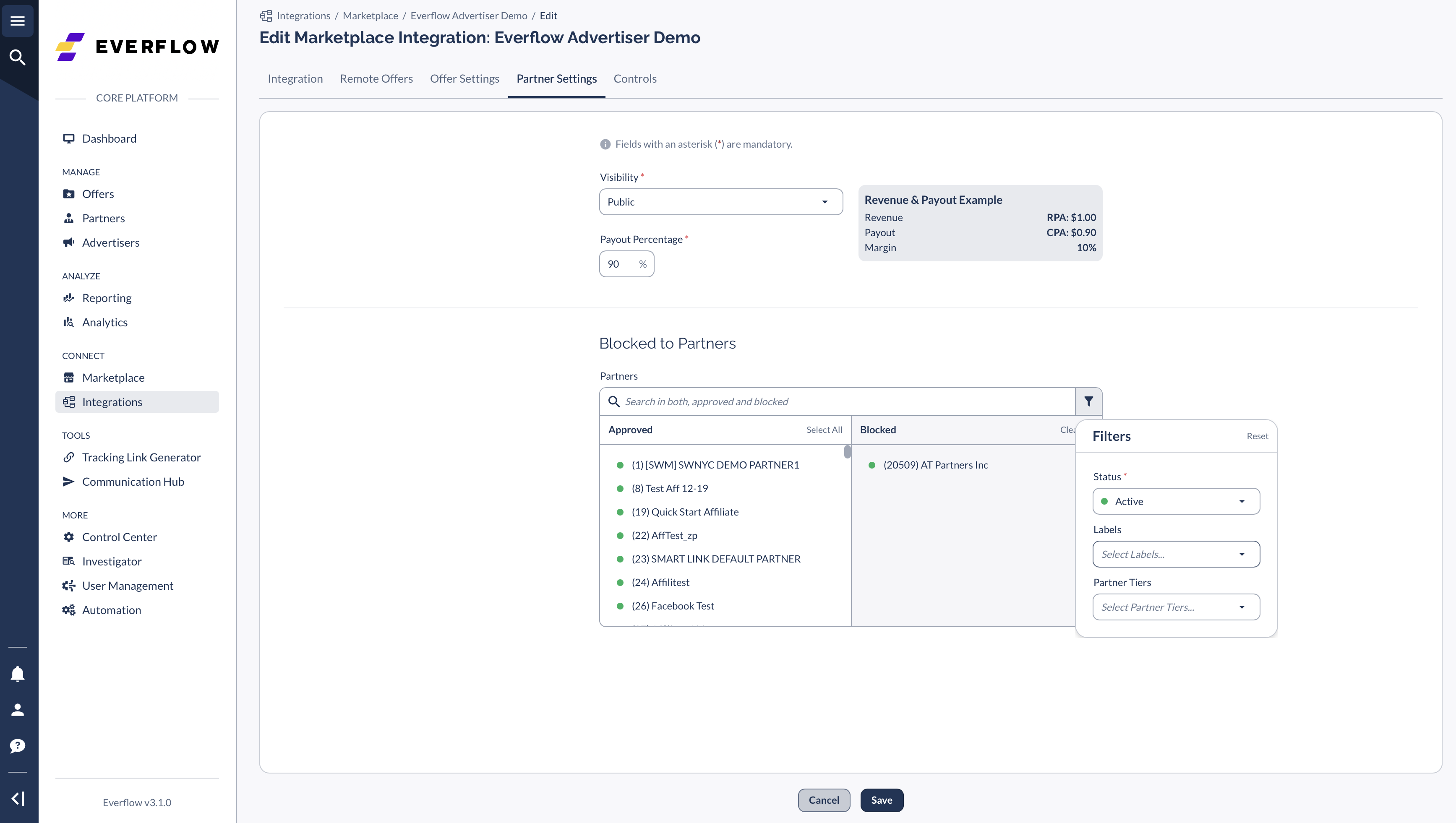Click the mandatory fields info icon
The width and height of the screenshot is (1456, 823).
pos(605,144)
